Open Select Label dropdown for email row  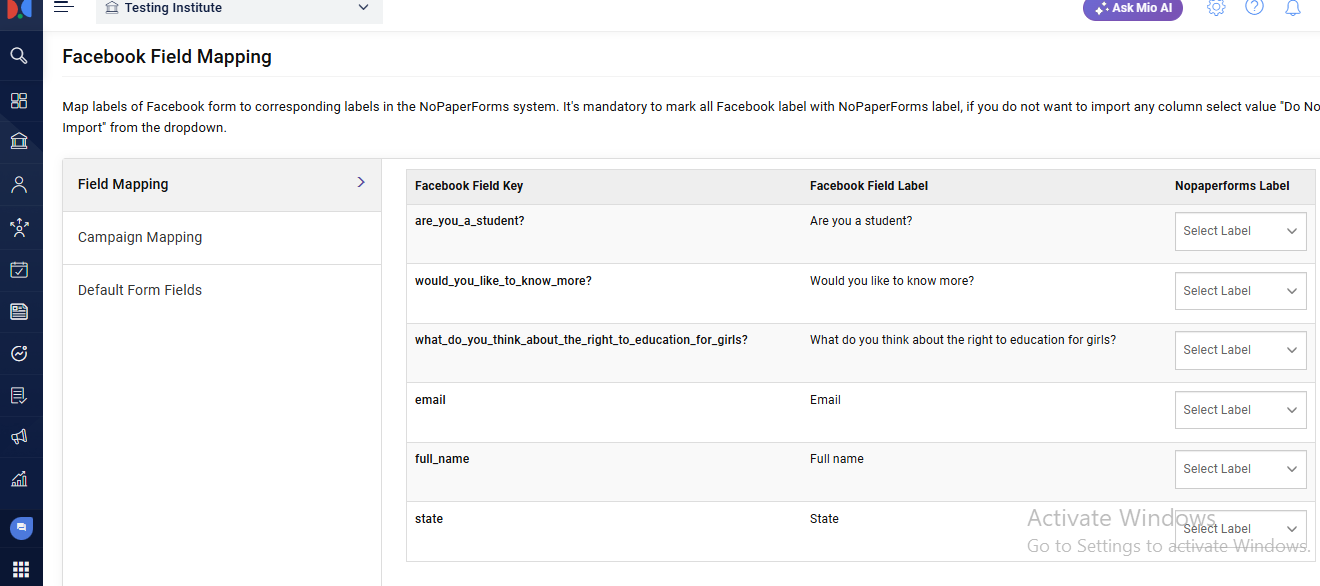click(1240, 410)
